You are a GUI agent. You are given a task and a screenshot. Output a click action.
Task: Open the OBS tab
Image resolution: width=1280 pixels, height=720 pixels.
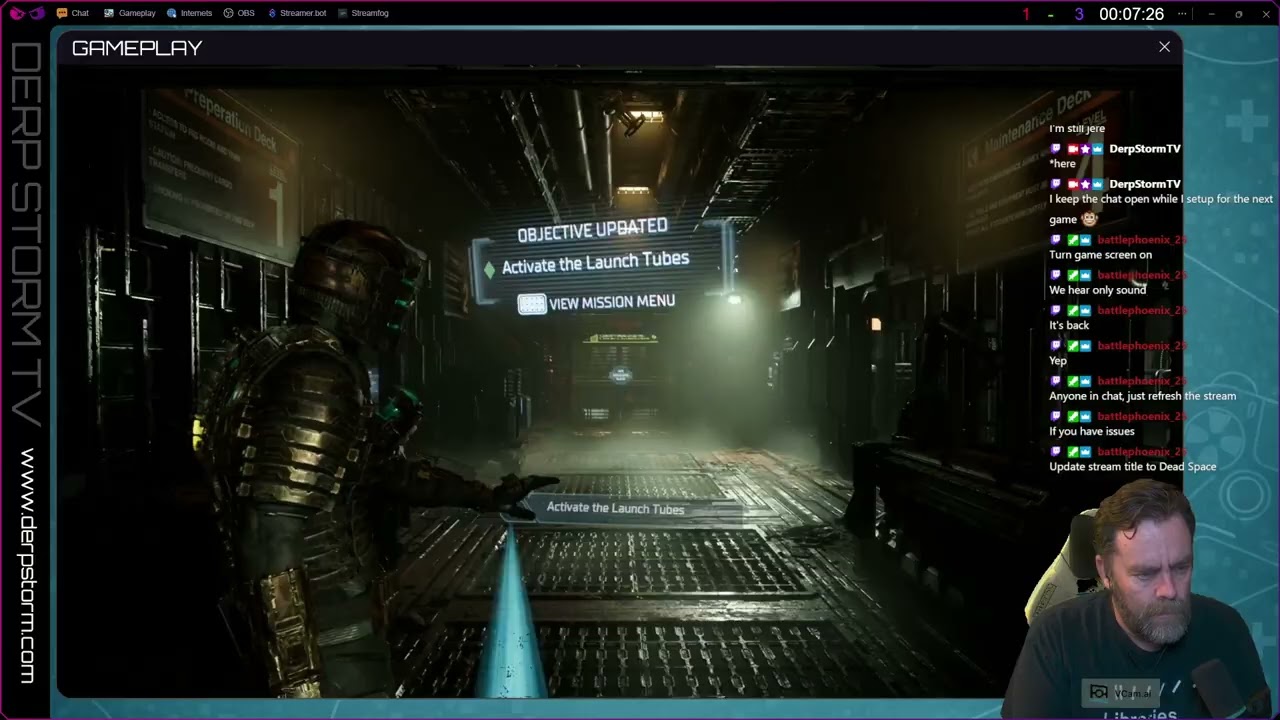coord(239,13)
